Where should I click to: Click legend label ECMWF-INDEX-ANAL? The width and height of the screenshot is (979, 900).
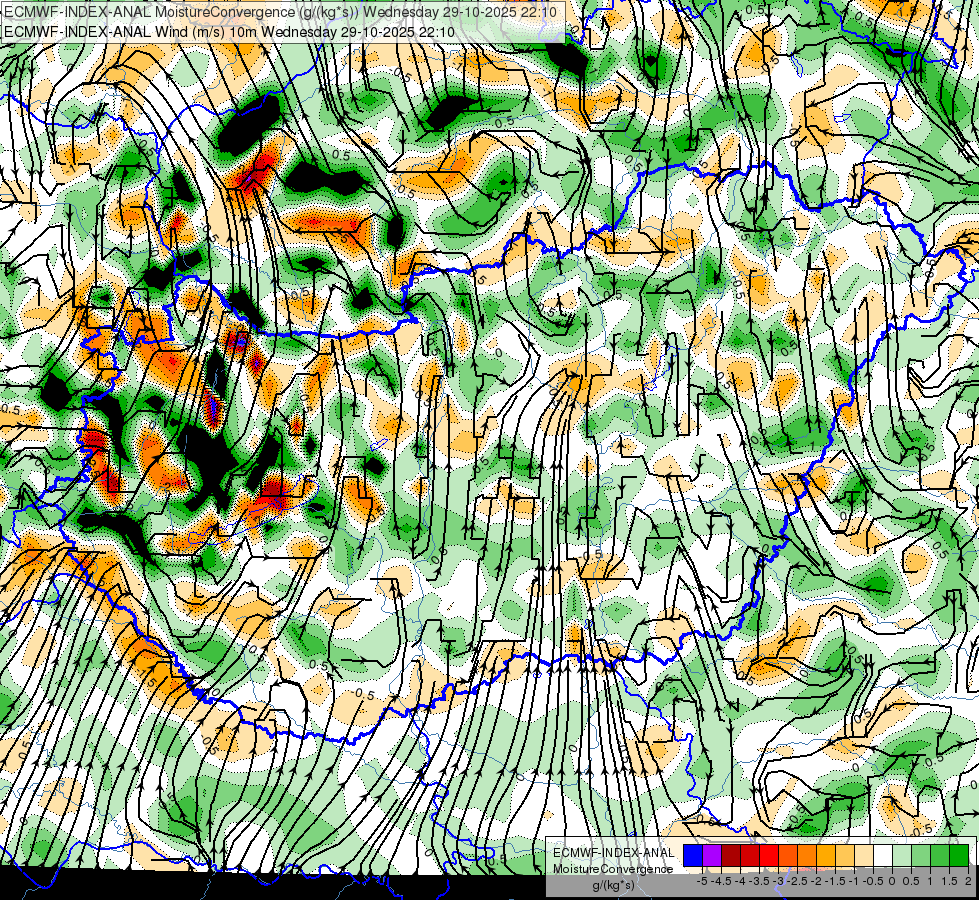(613, 853)
